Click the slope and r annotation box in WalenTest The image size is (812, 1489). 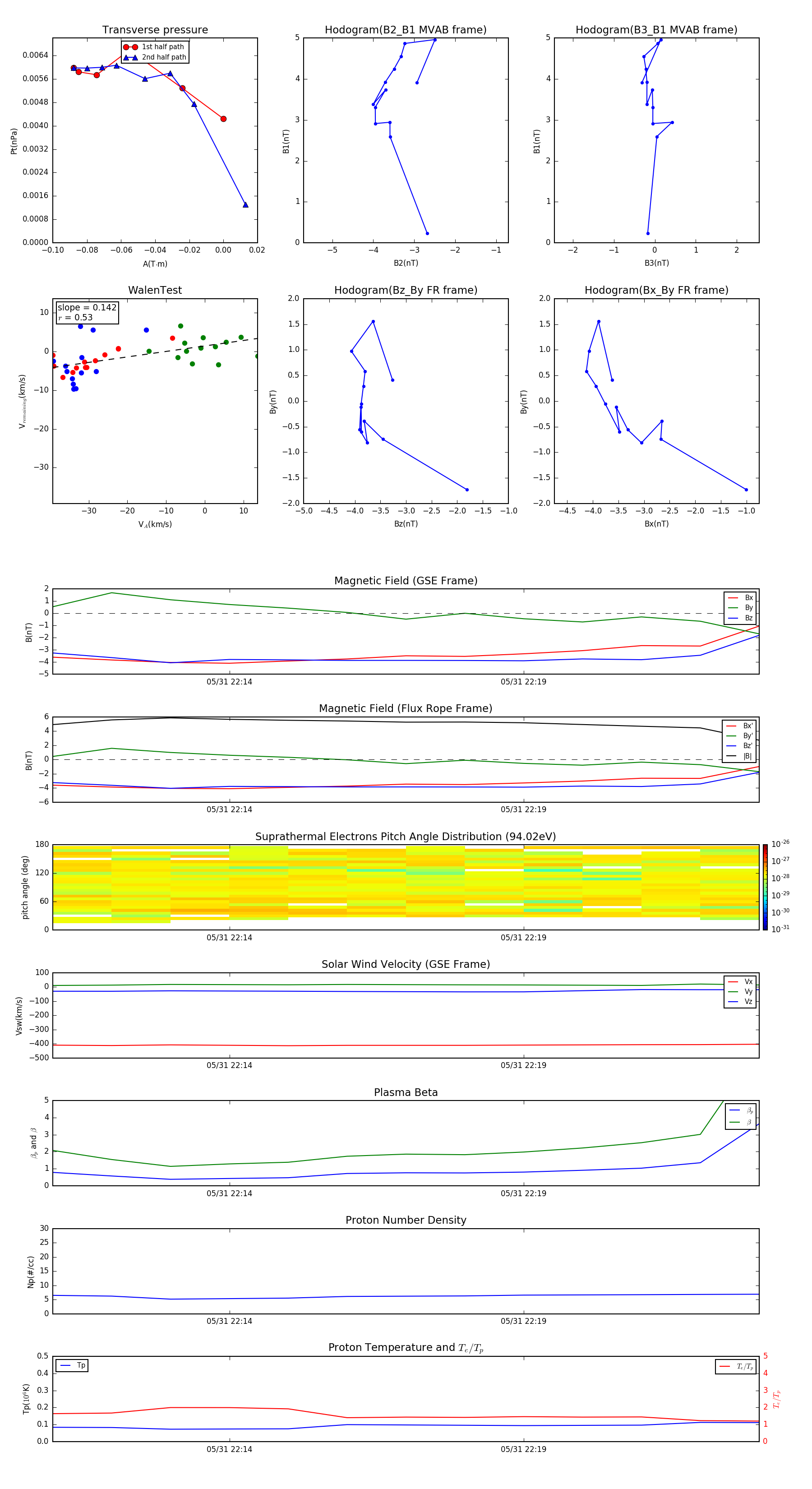[87, 312]
